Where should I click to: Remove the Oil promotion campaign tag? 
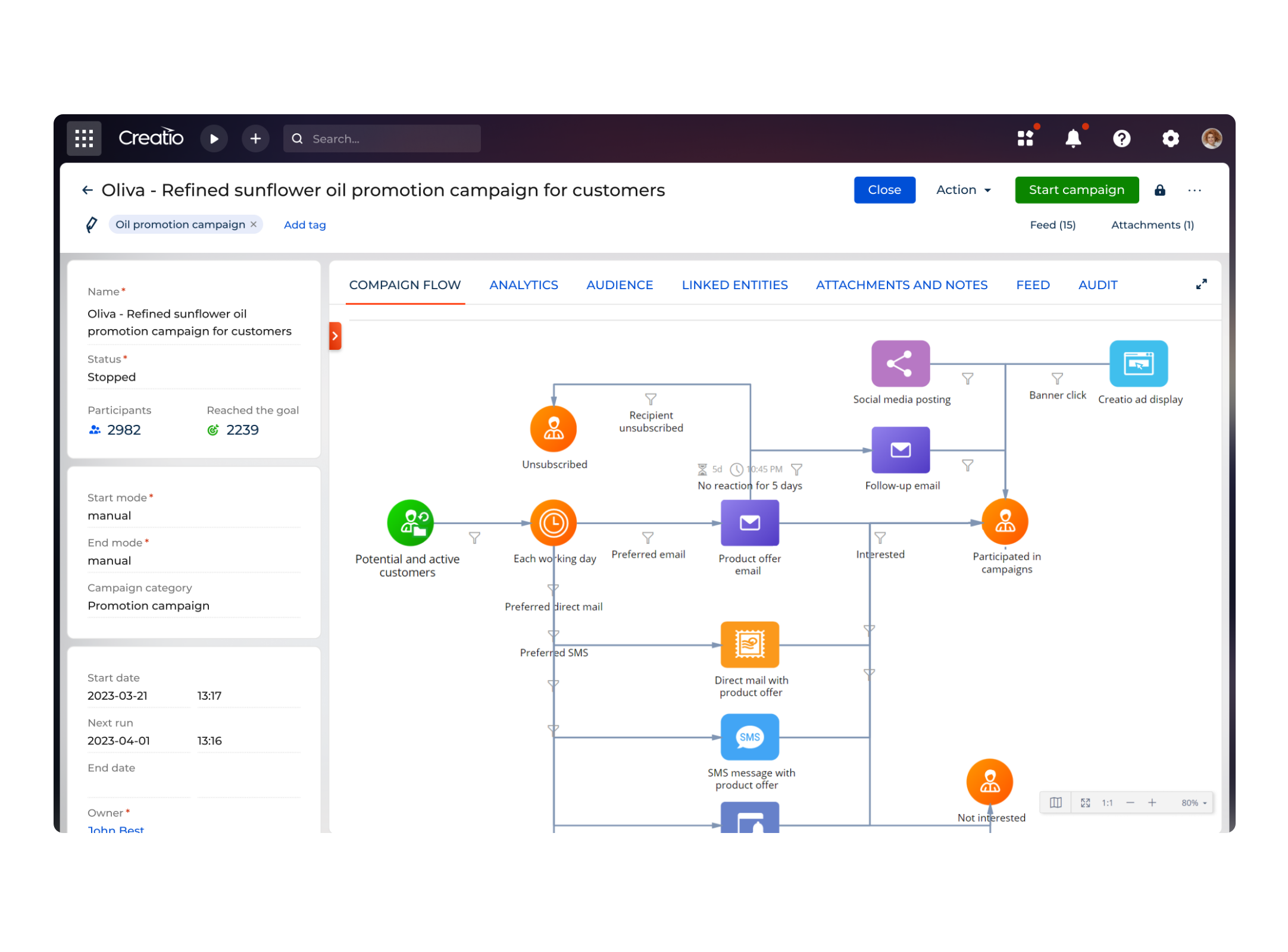pyautogui.click(x=254, y=224)
